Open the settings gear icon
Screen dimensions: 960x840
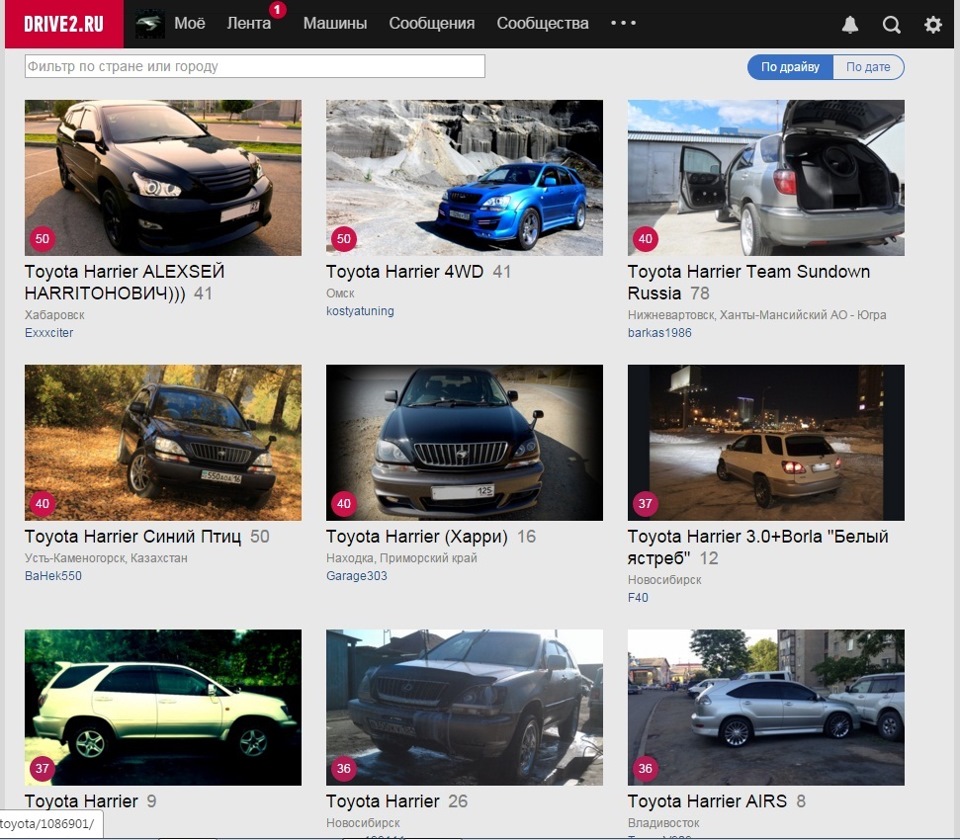[x=933, y=24]
